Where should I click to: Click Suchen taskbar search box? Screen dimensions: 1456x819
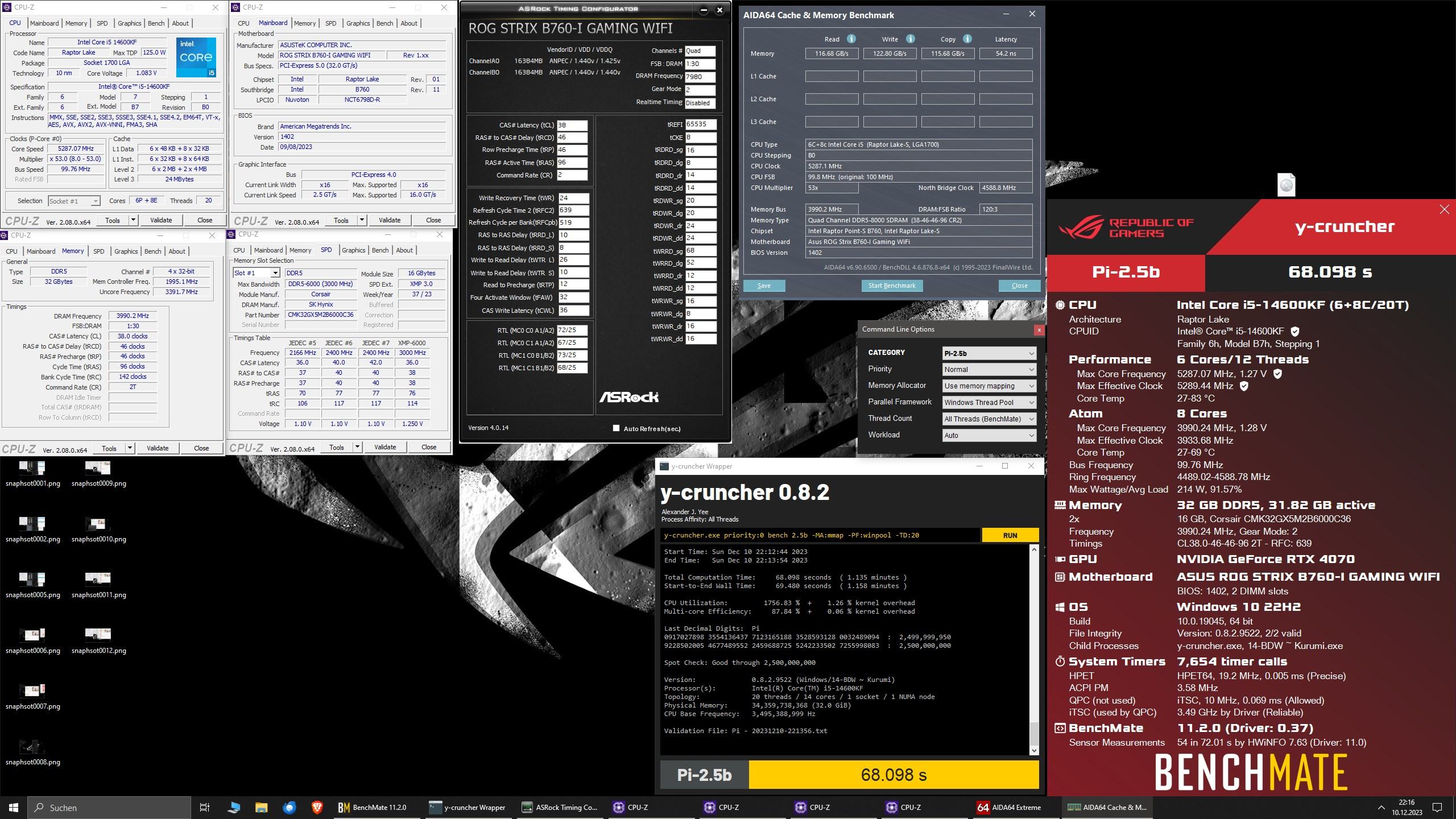coord(109,807)
